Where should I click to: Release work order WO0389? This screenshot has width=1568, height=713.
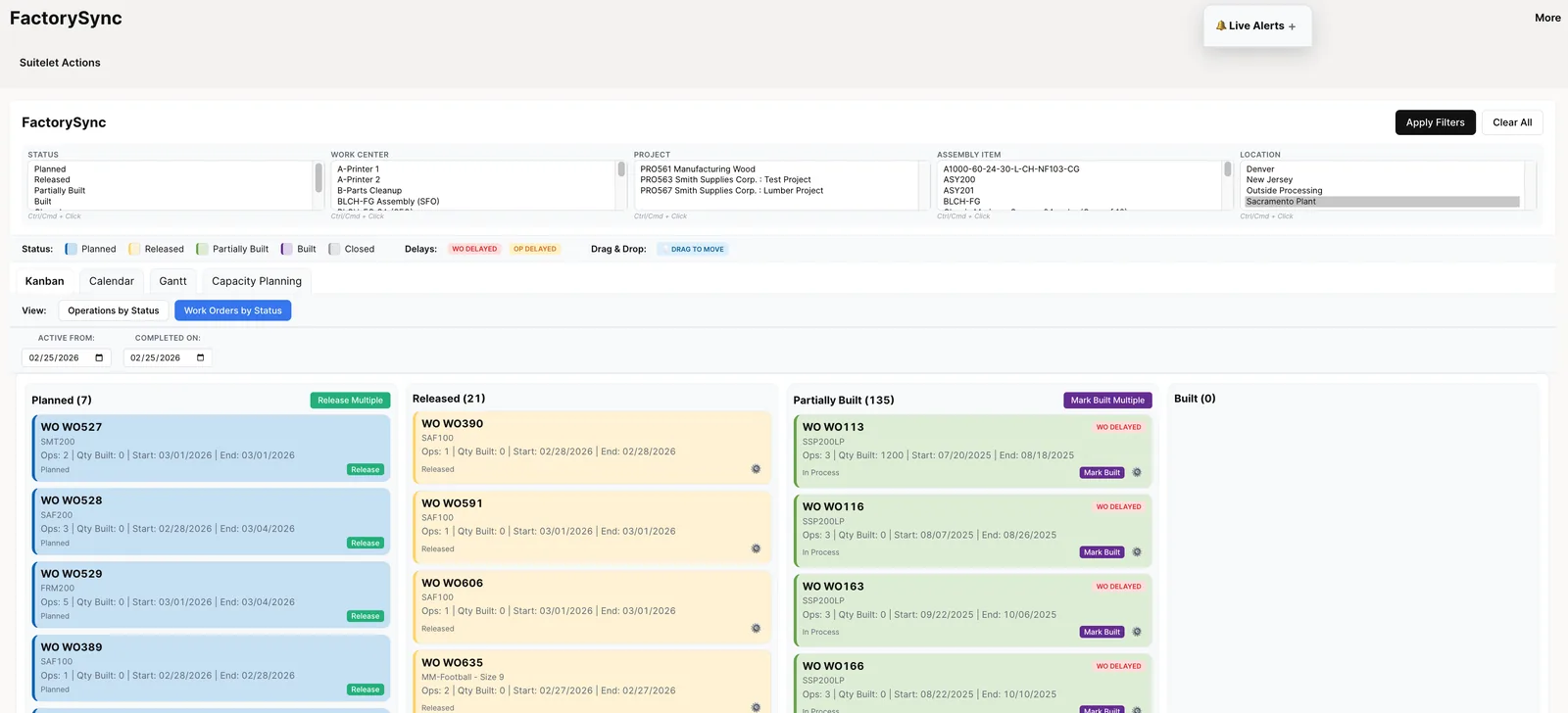tap(366, 689)
